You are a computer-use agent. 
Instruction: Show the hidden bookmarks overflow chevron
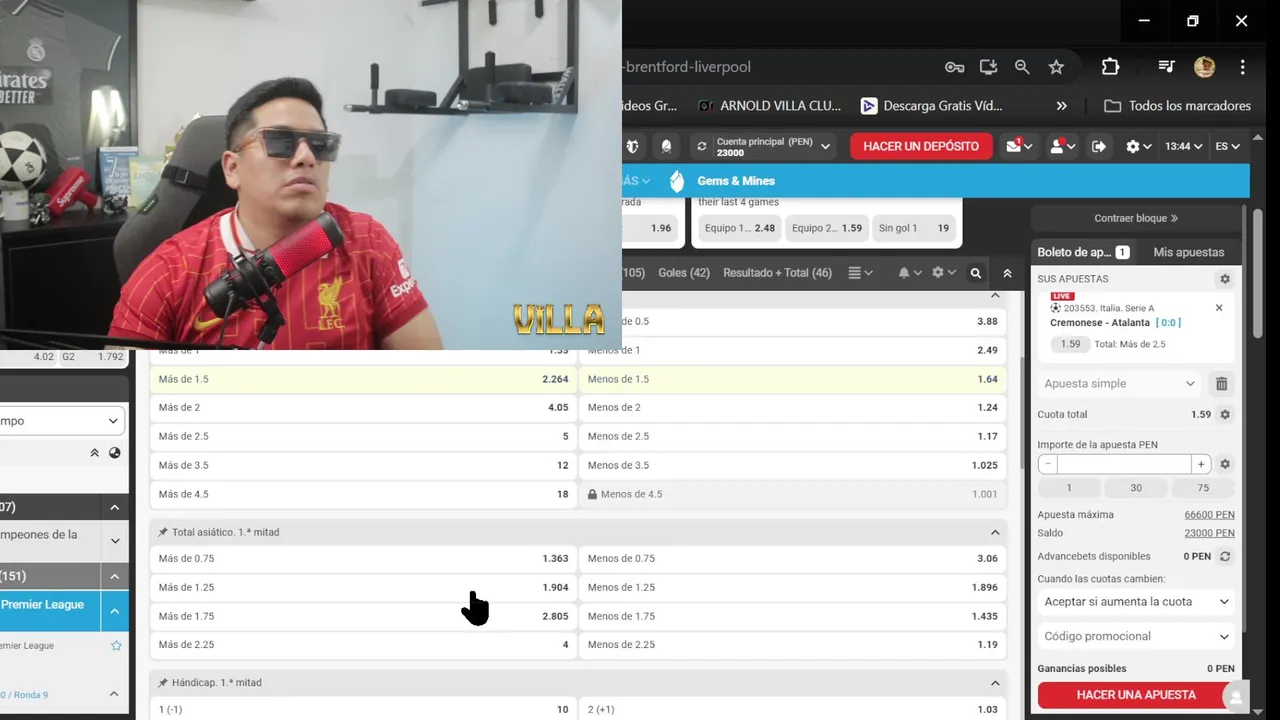(x=1062, y=106)
